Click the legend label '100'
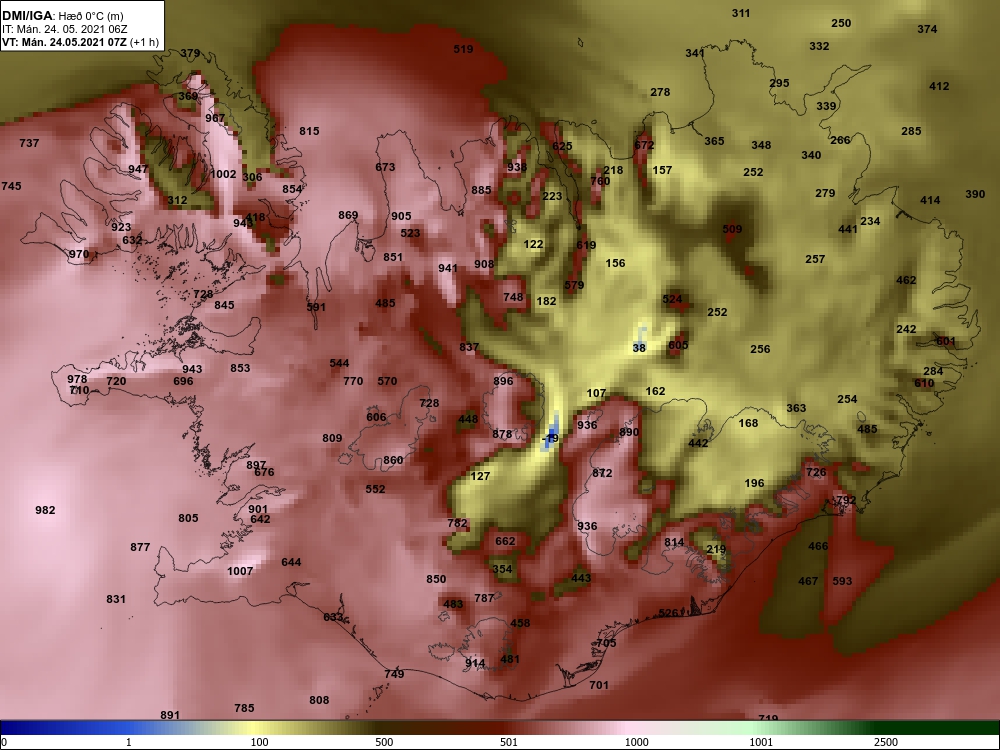This screenshot has height=750, width=1000. point(259,742)
